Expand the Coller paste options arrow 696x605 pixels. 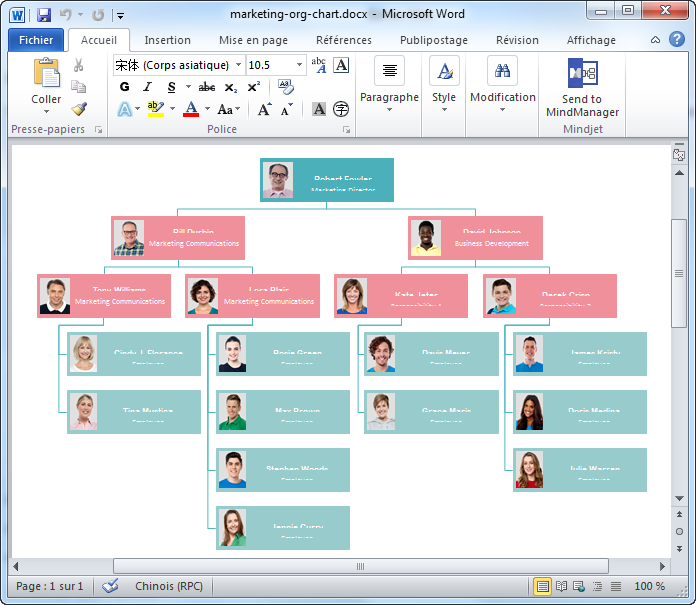46,112
